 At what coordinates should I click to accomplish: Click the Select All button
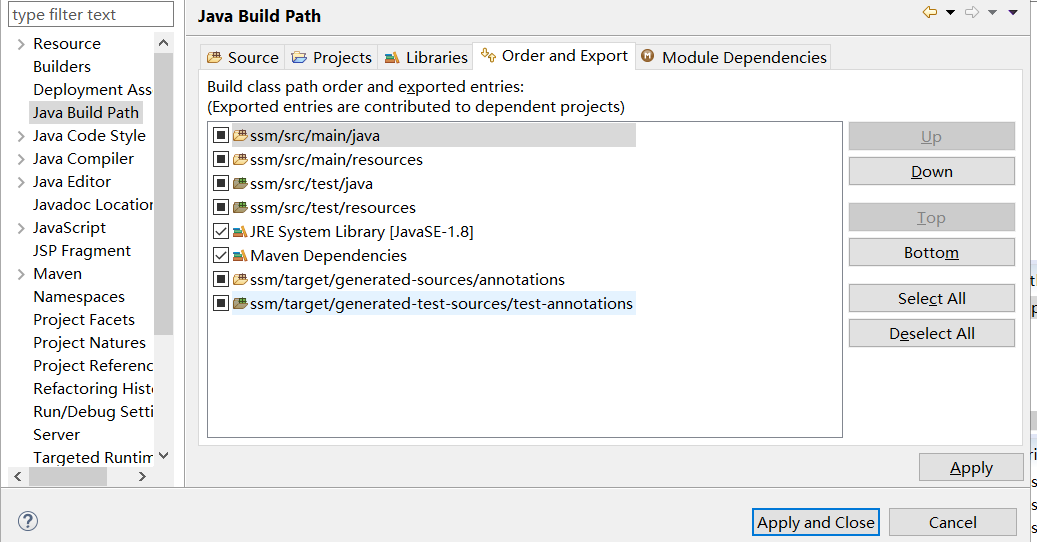tap(931, 298)
